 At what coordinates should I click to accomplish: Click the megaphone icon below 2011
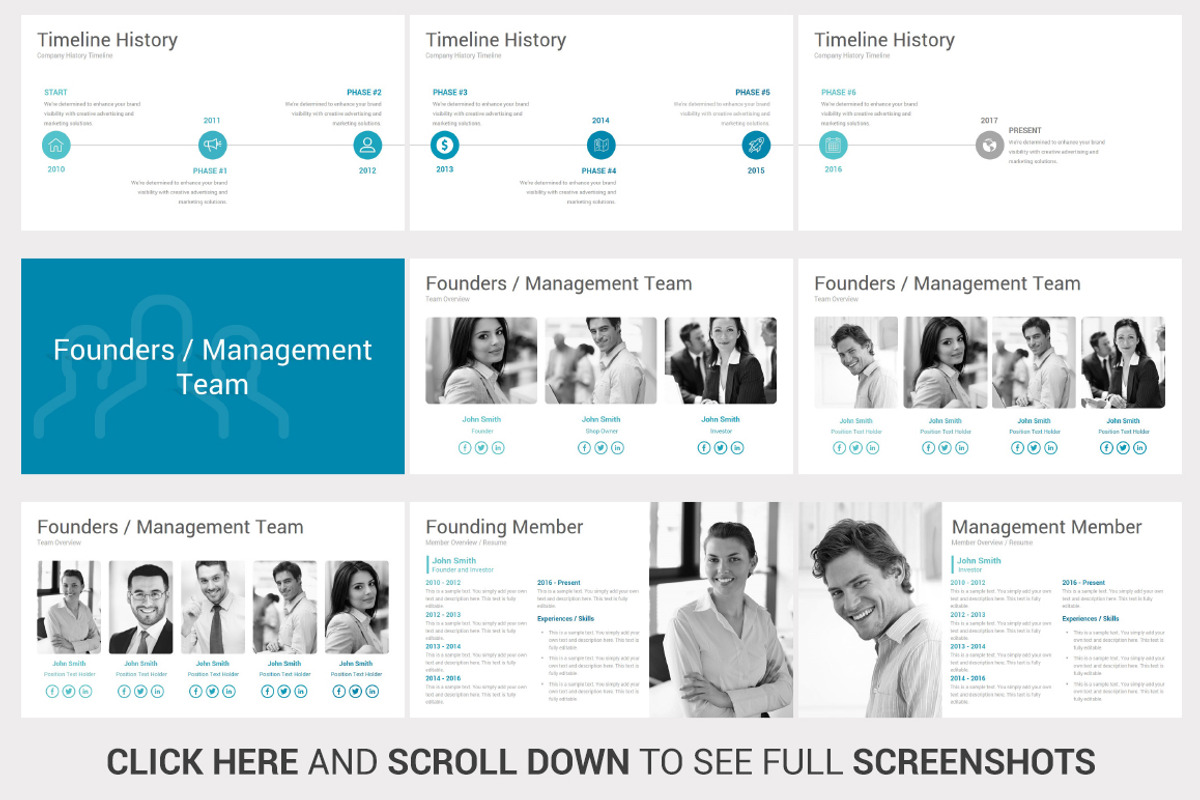click(x=212, y=145)
